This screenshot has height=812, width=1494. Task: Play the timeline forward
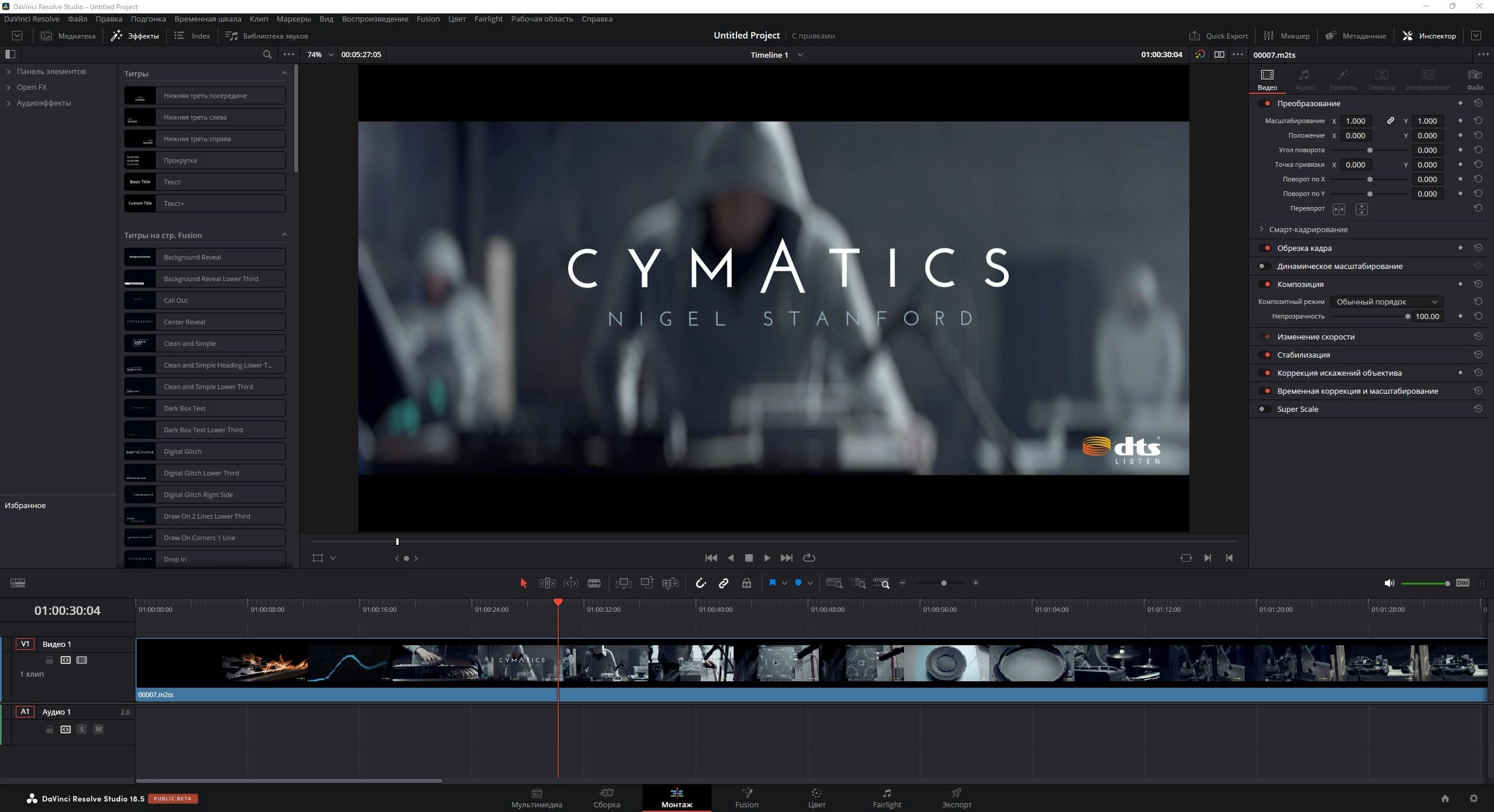pyautogui.click(x=767, y=558)
